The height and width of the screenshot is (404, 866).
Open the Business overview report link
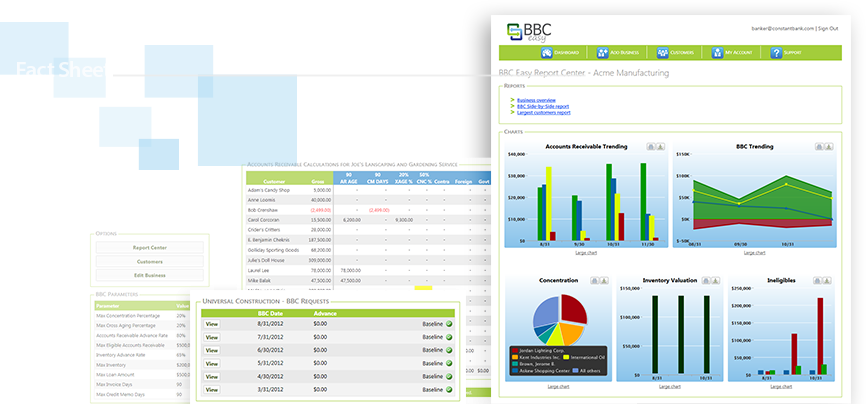coord(536,100)
